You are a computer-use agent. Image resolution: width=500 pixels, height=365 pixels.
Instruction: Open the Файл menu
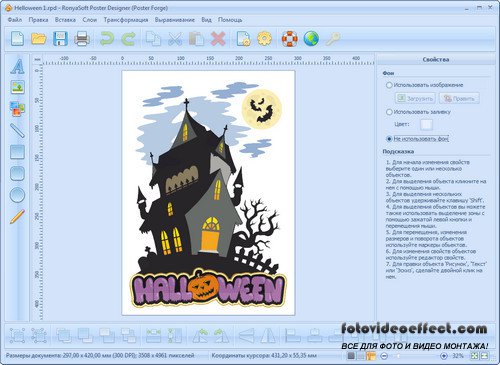(15, 20)
